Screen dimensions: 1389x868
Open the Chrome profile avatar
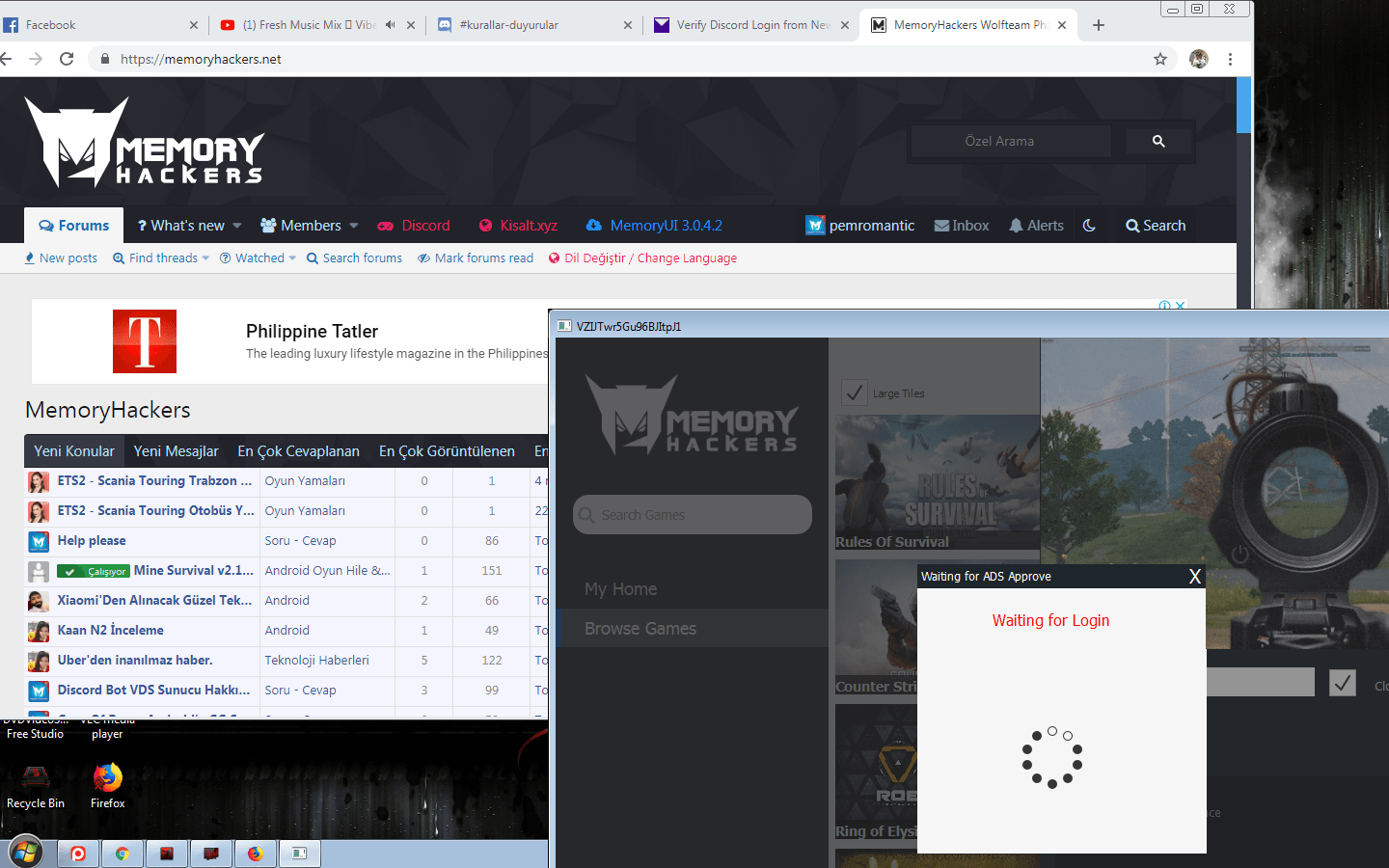(1199, 59)
